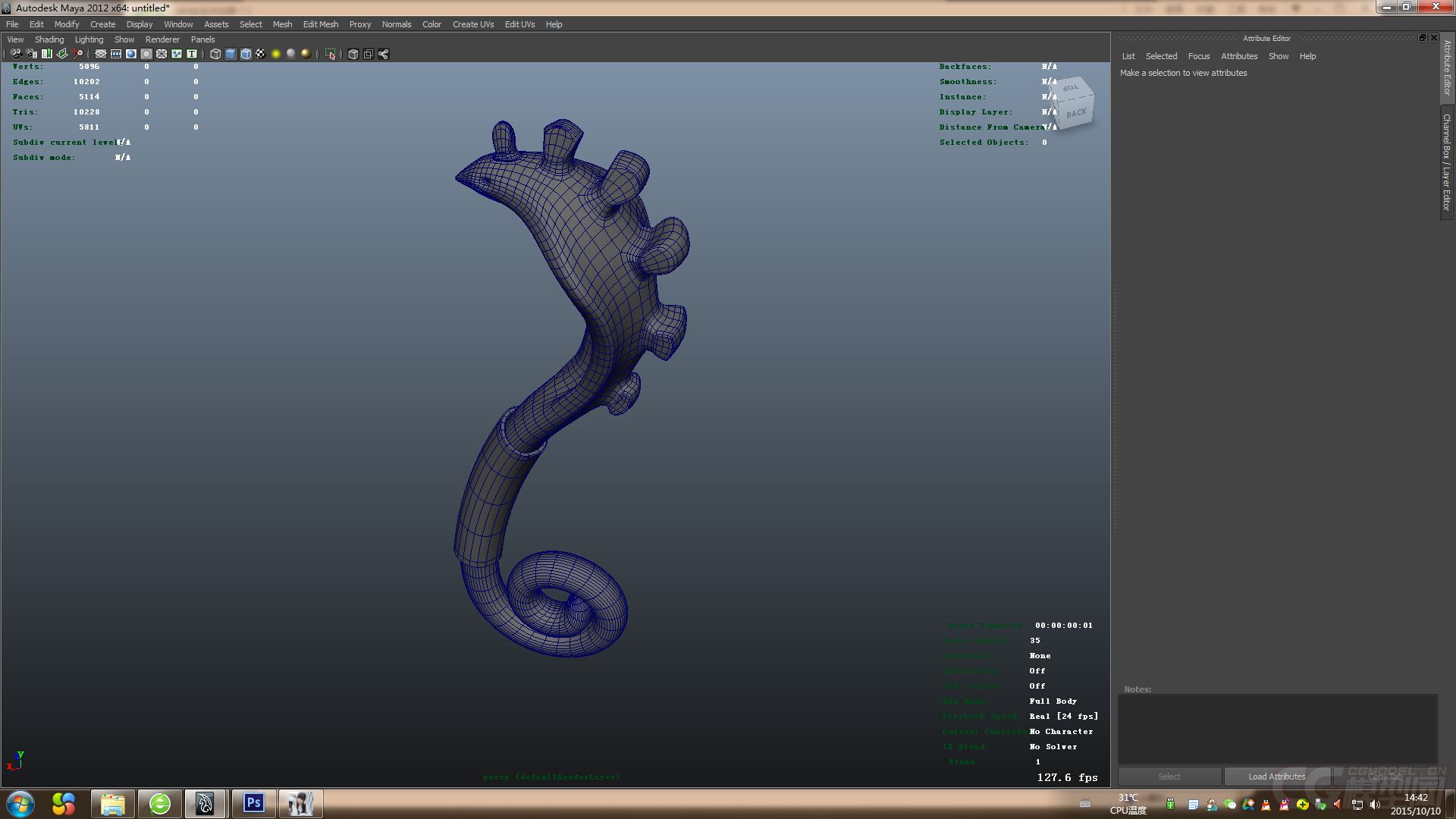
Task: Open the Create UVs menu
Action: pos(473,24)
